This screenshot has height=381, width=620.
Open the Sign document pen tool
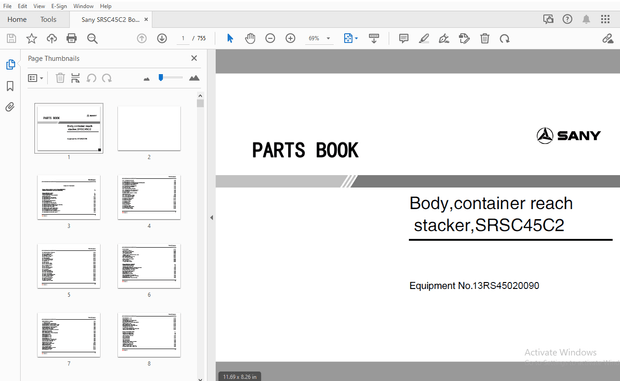444,38
